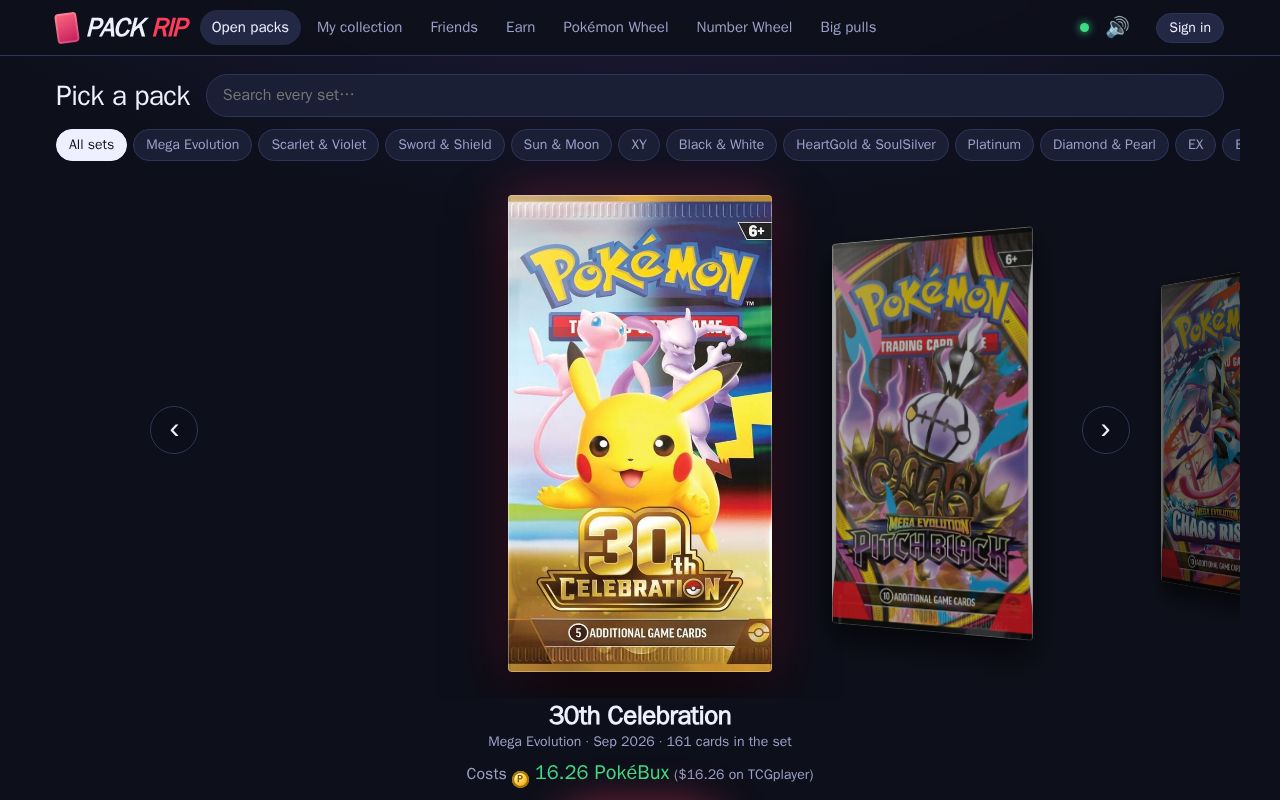Viewport: 1280px width, 800px height.
Task: Select the 30th Celebration booster pack
Action: click(640, 433)
